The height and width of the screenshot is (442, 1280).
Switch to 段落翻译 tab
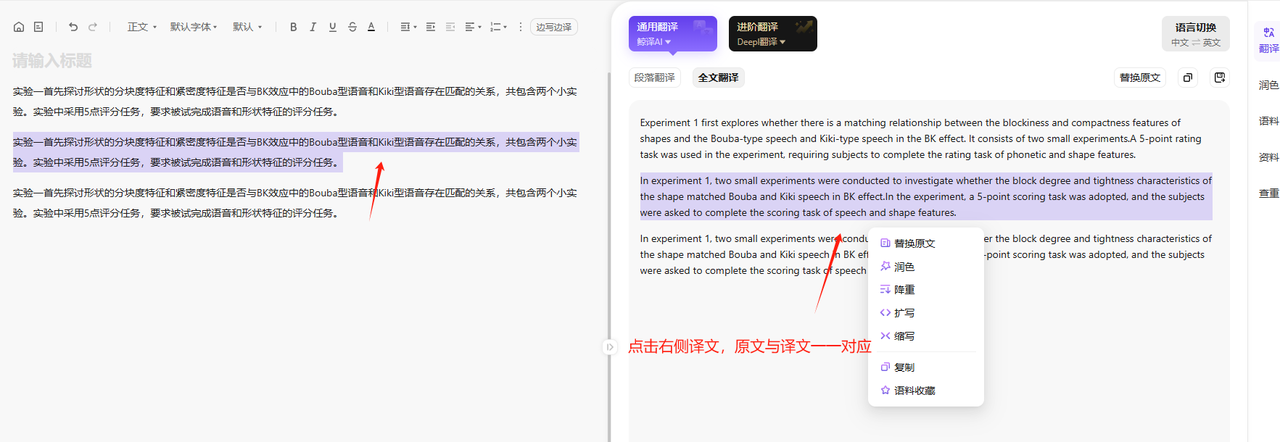[655, 78]
